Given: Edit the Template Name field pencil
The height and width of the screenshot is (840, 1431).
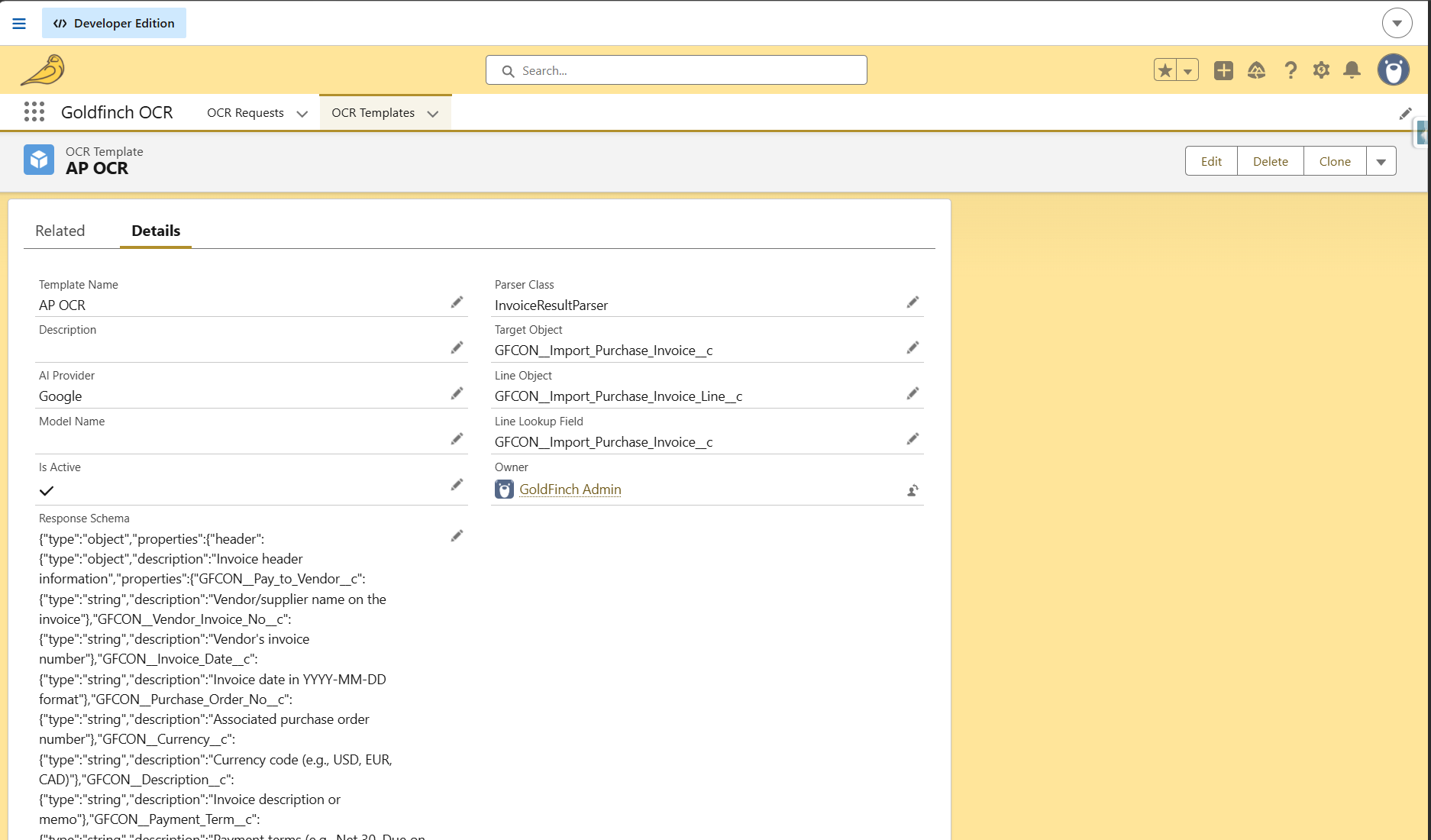Looking at the screenshot, I should click(x=457, y=302).
